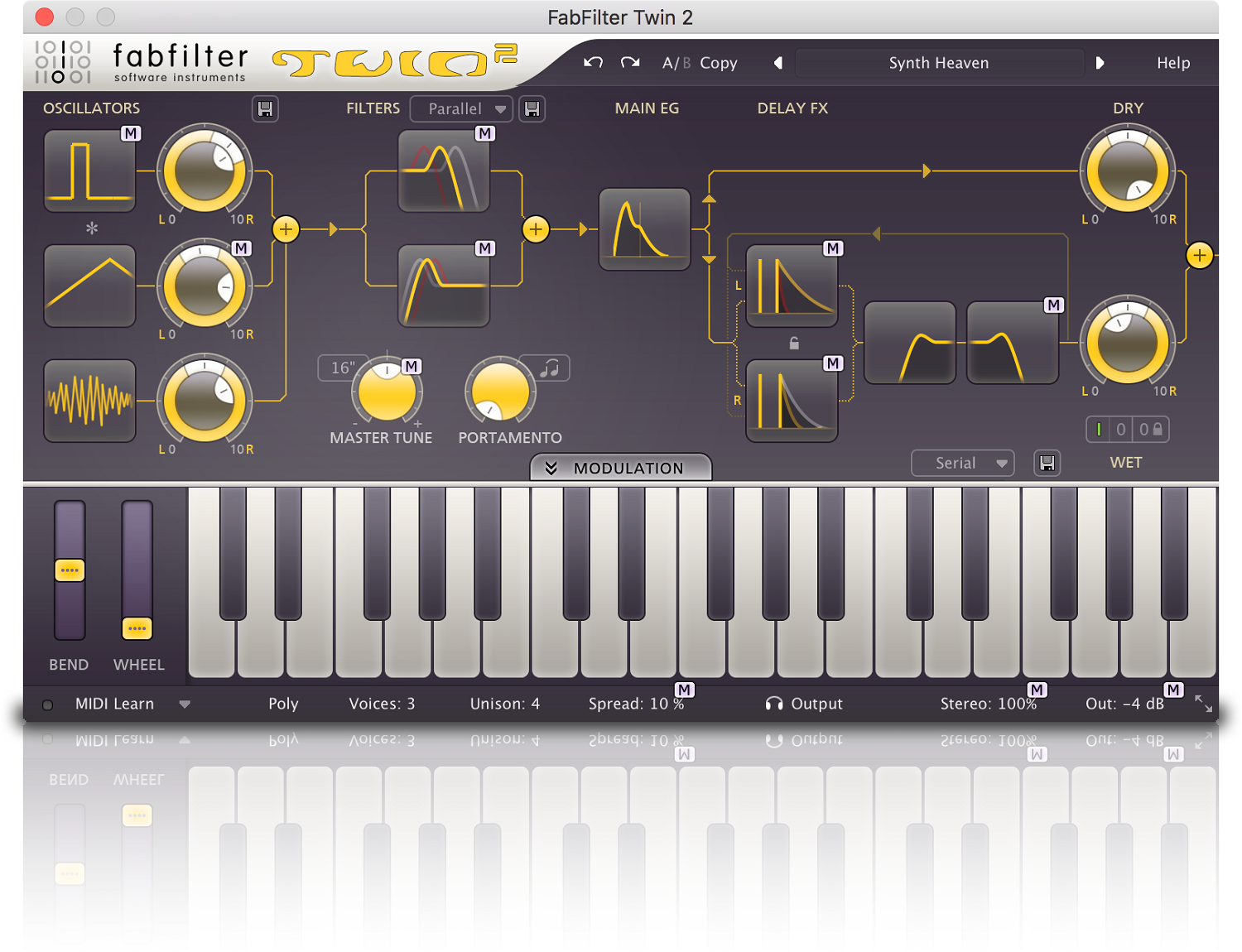Click the mod Wheel slider handle

[137, 628]
